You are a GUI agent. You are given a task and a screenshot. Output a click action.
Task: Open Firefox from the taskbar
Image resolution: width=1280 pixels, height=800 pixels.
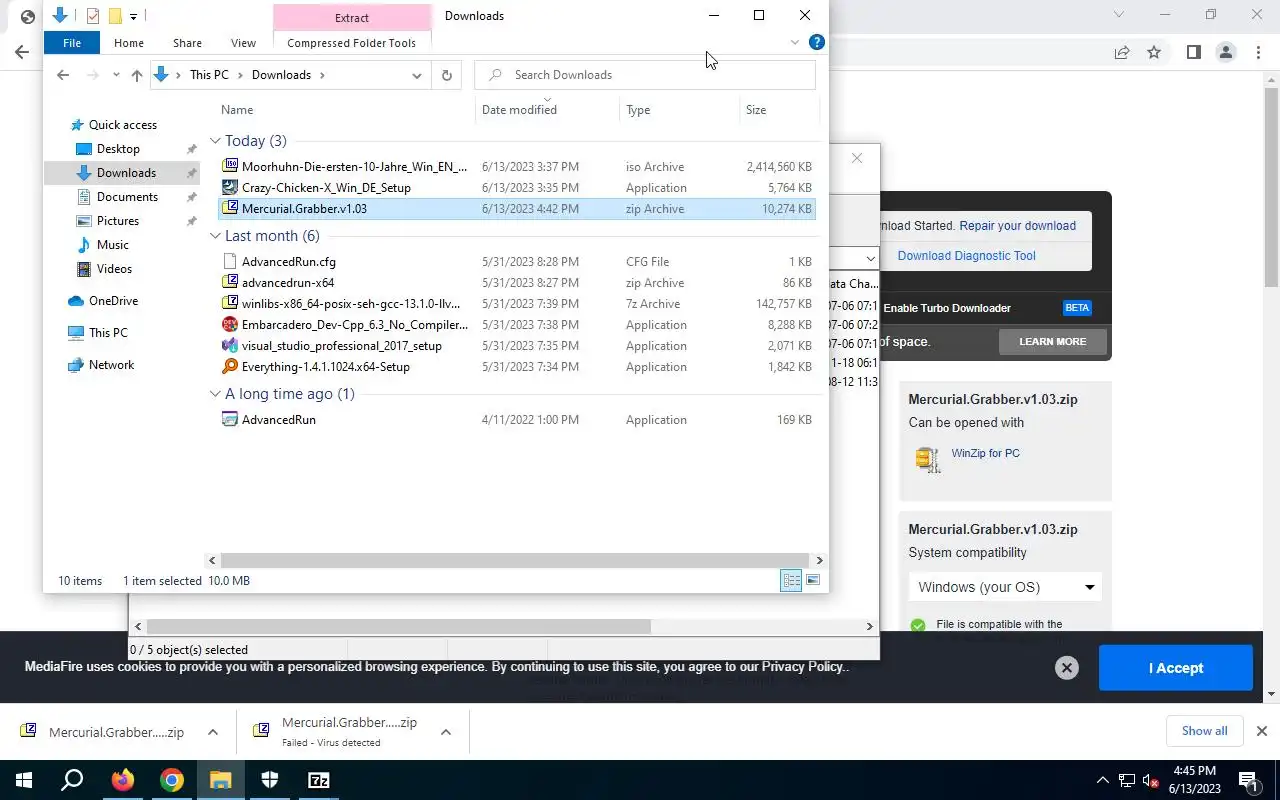tap(123, 780)
